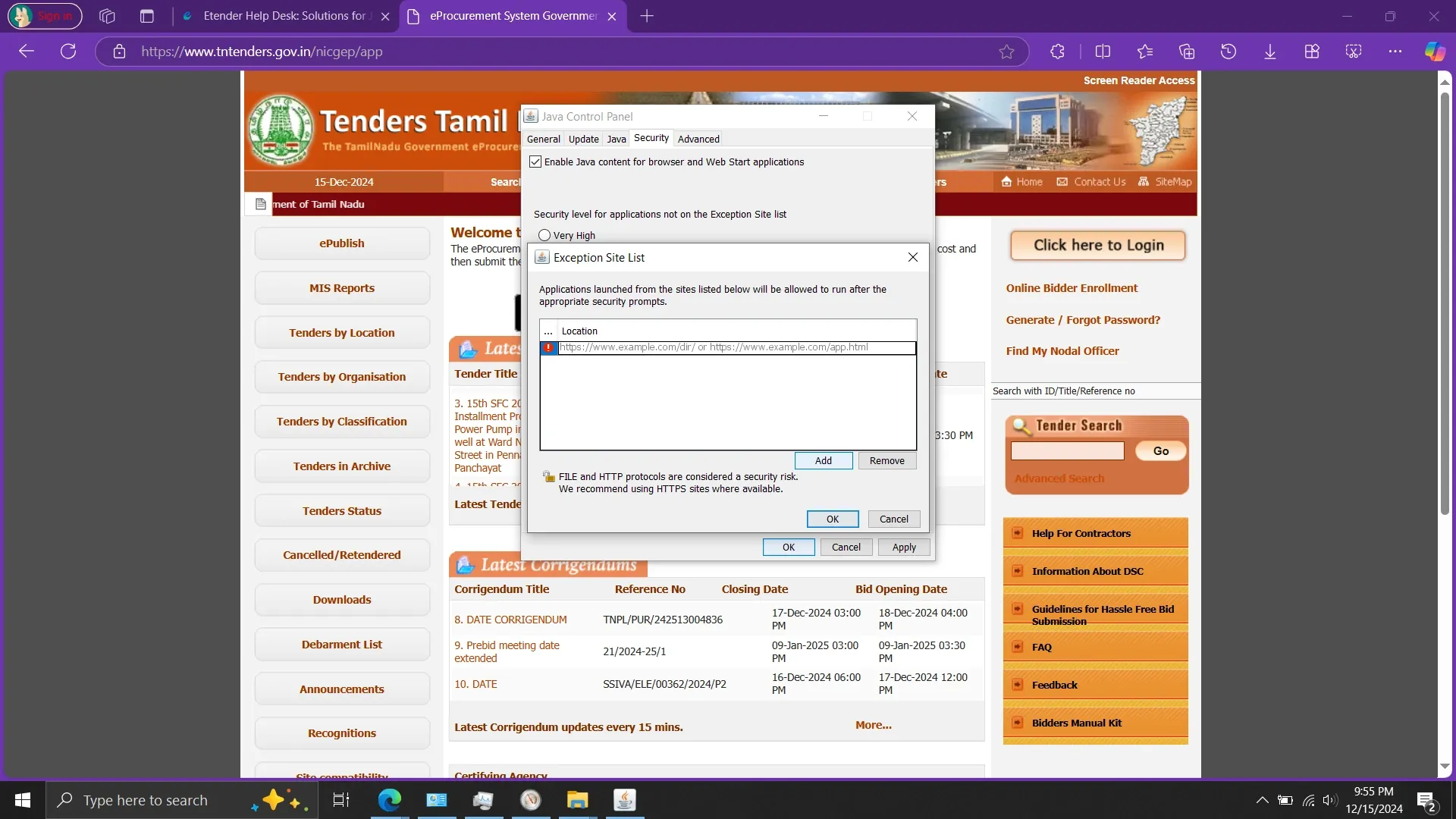Open MIS Reports menu item
The height and width of the screenshot is (819, 1456).
pos(342,288)
